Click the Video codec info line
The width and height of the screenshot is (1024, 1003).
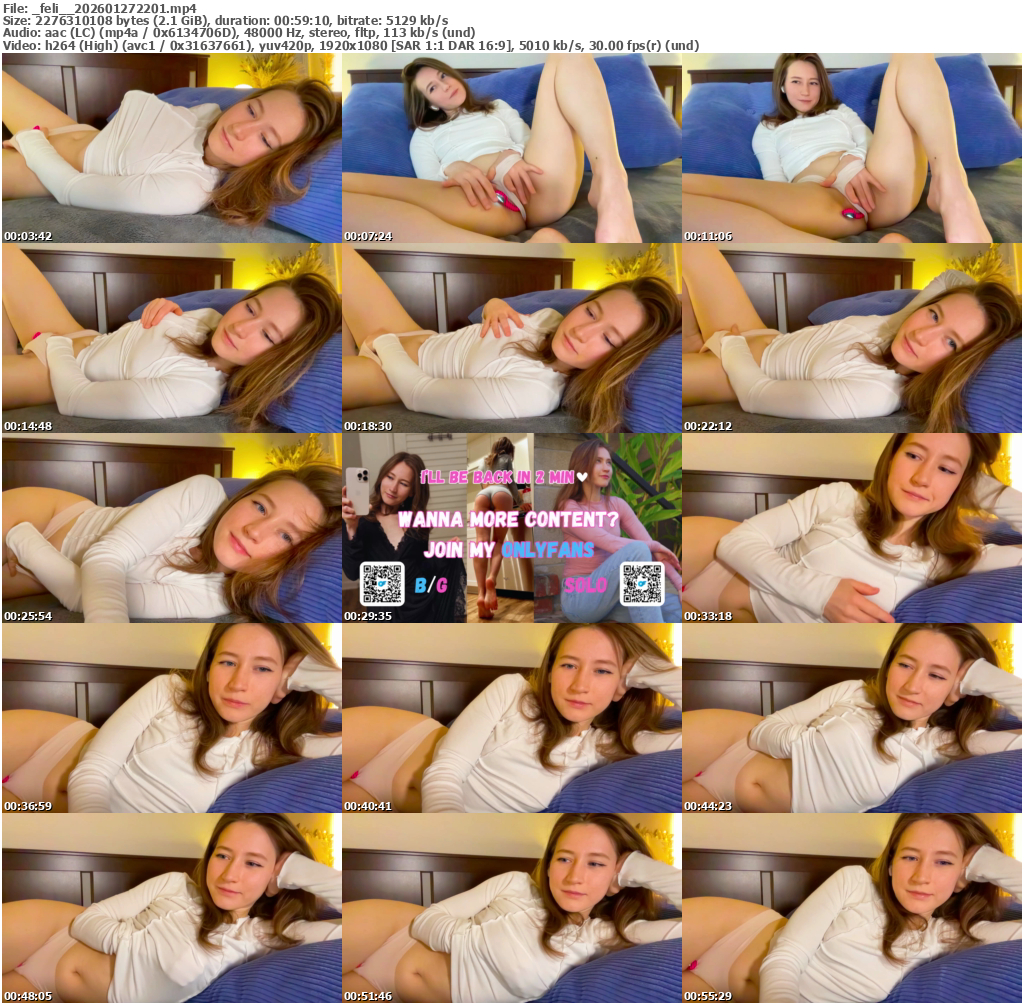click(350, 45)
